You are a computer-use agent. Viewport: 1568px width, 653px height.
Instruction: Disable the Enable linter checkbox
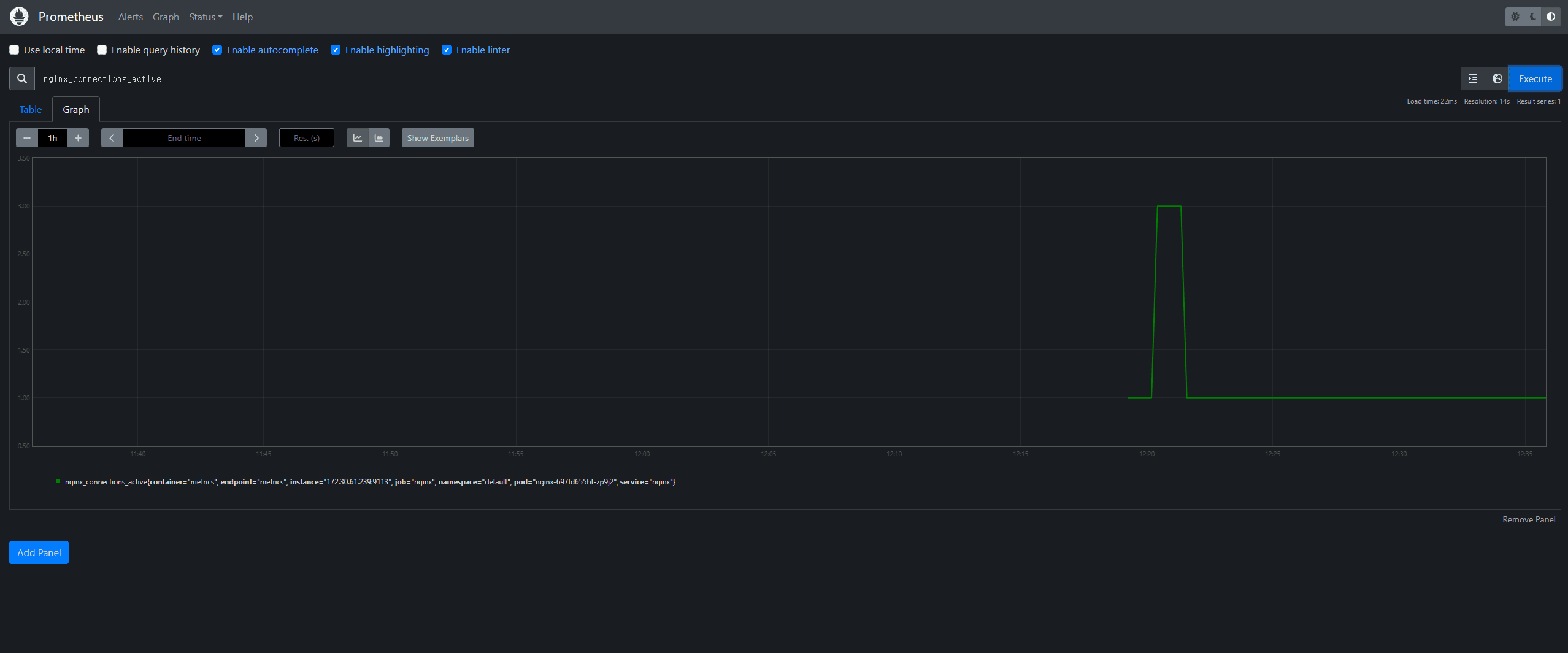tap(447, 50)
